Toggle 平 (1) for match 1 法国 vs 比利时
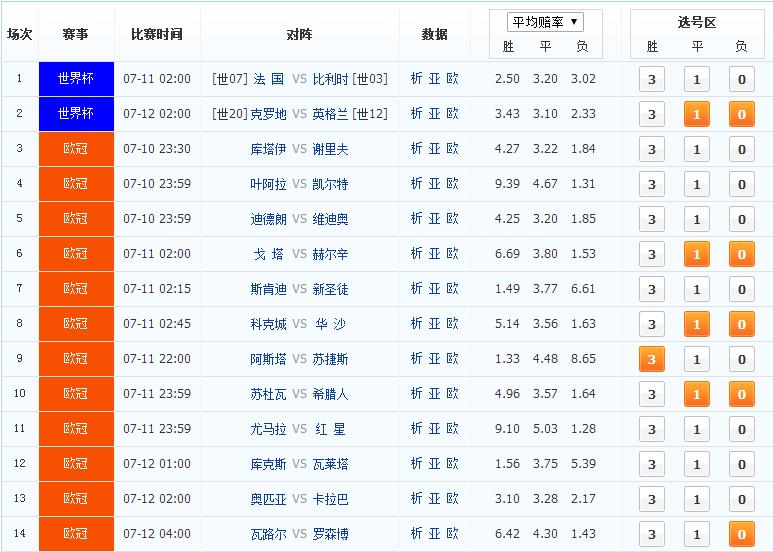 tap(697, 79)
